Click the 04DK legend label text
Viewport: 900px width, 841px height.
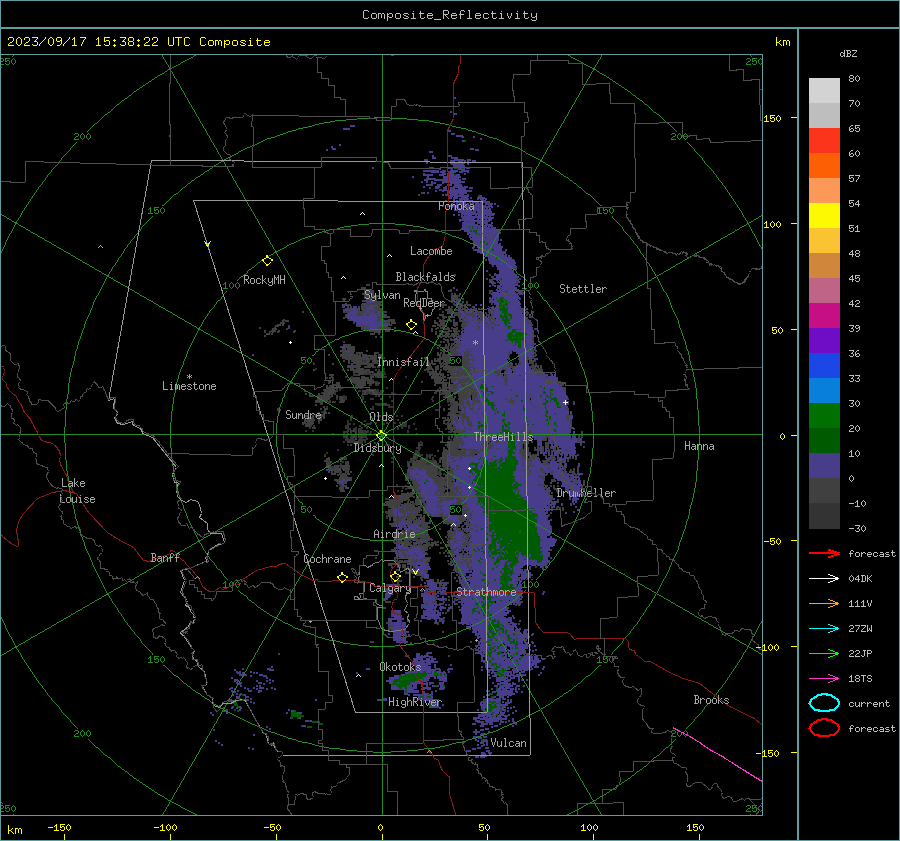point(860,579)
